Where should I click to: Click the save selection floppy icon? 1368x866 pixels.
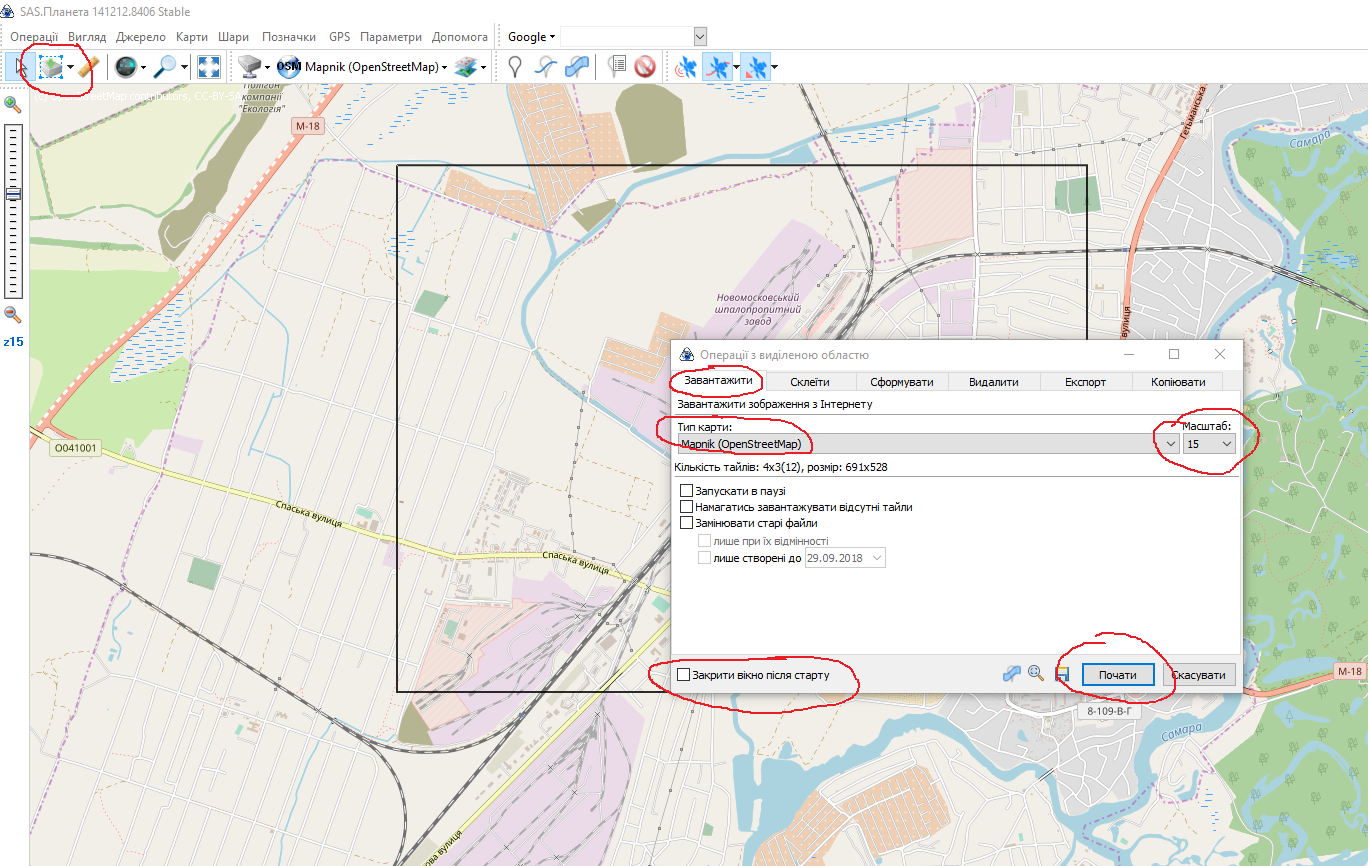coord(1062,675)
